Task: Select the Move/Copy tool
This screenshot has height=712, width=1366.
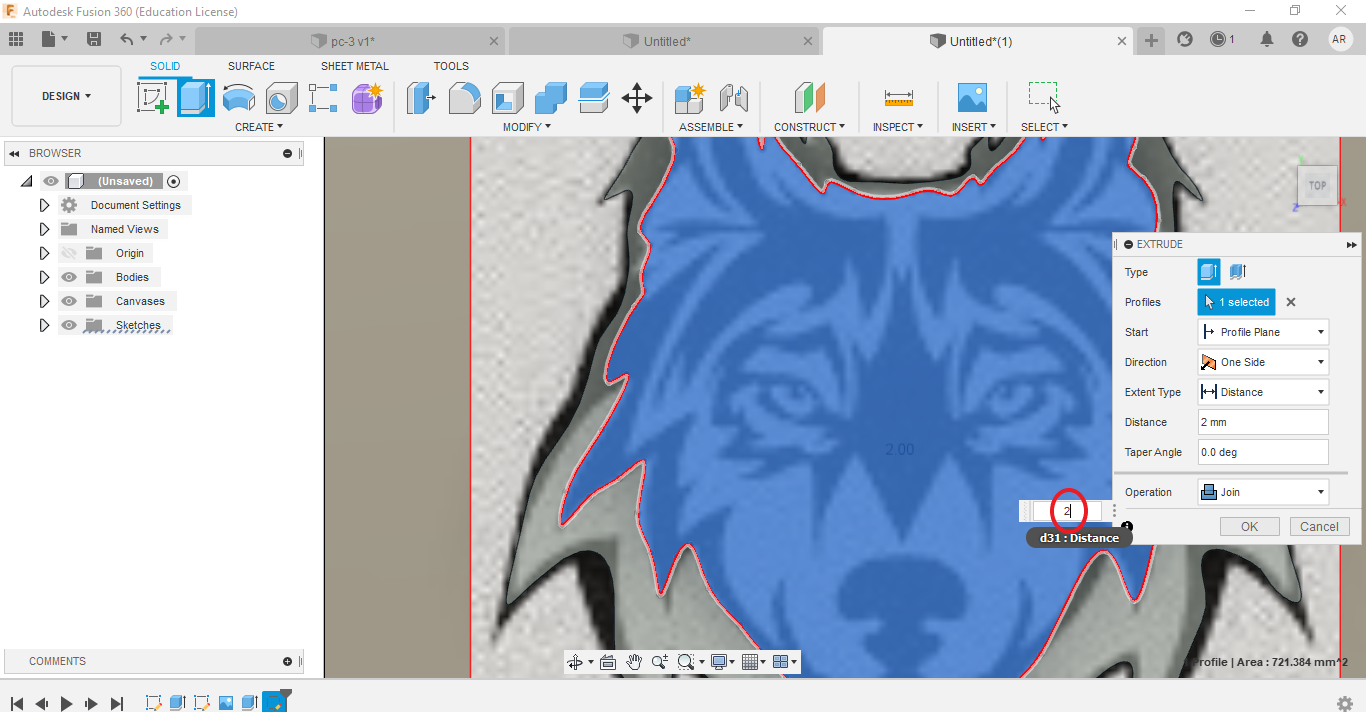Action: [x=637, y=98]
